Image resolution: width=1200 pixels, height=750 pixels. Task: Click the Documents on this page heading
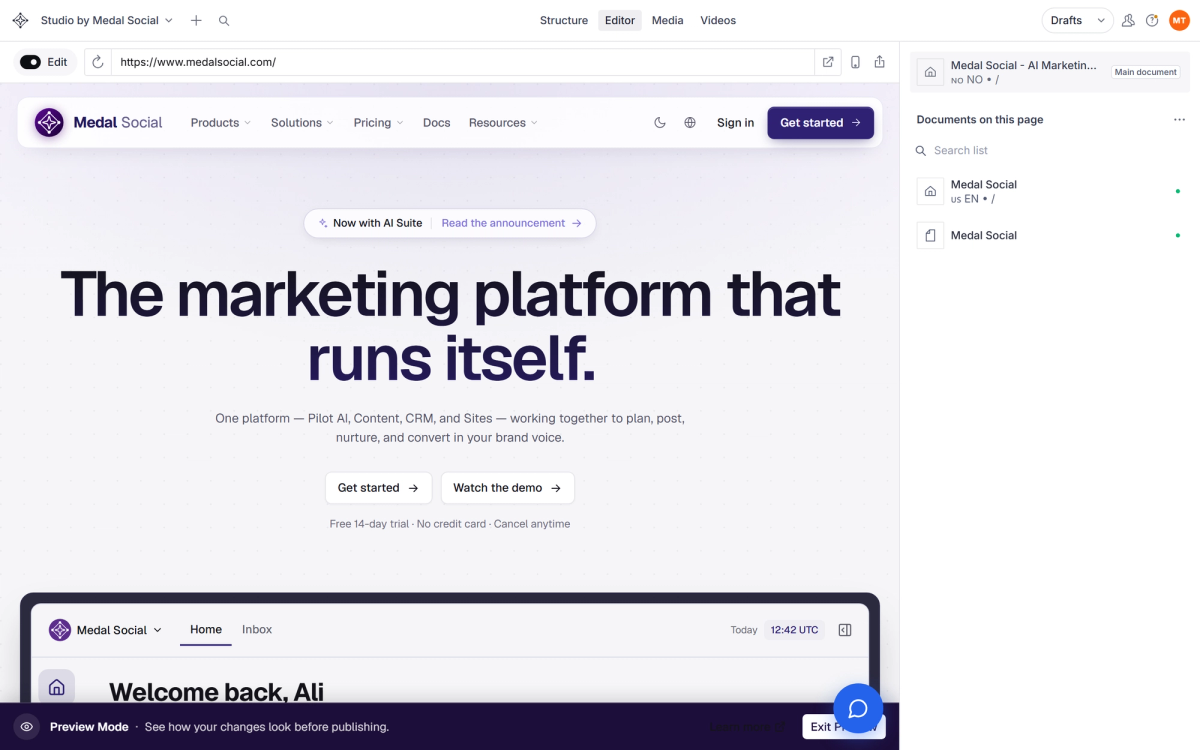click(x=980, y=120)
